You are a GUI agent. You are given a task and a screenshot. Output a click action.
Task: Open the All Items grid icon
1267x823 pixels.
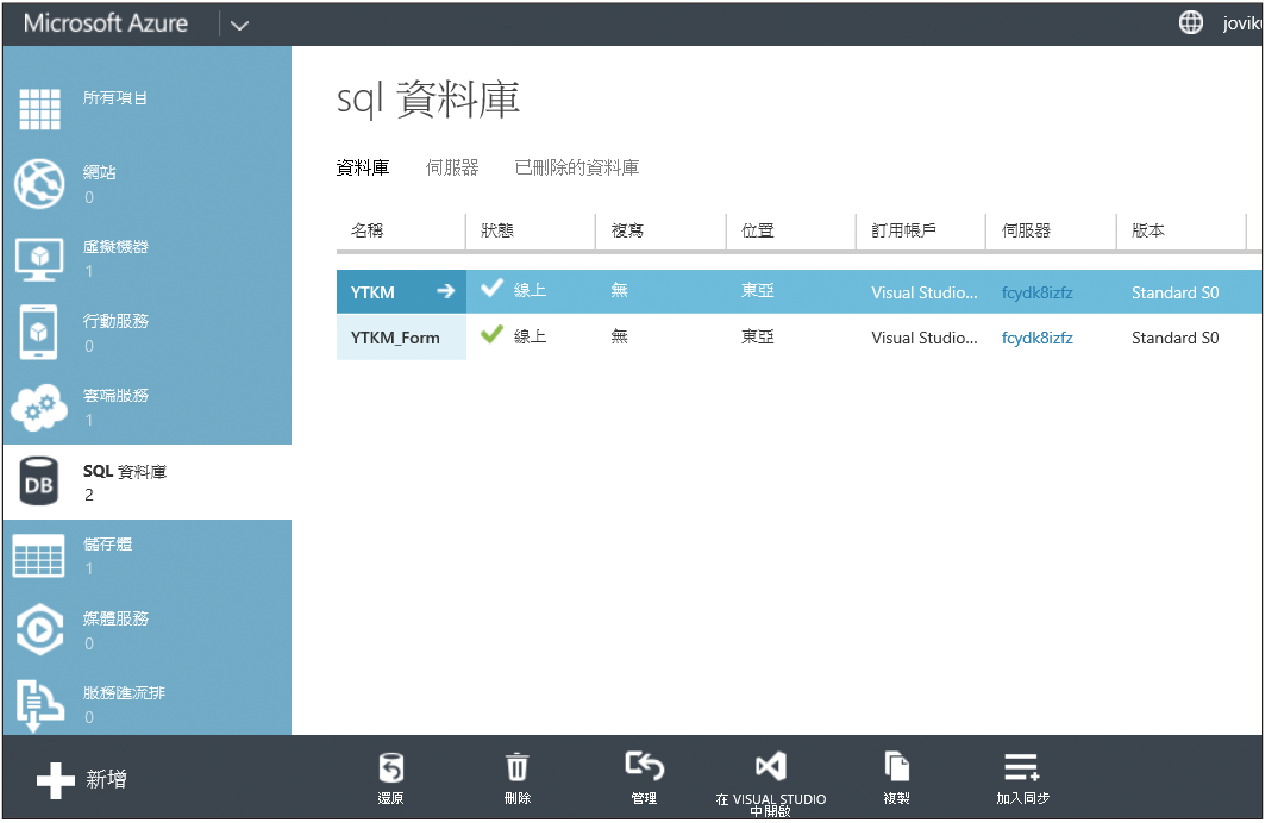(40, 109)
